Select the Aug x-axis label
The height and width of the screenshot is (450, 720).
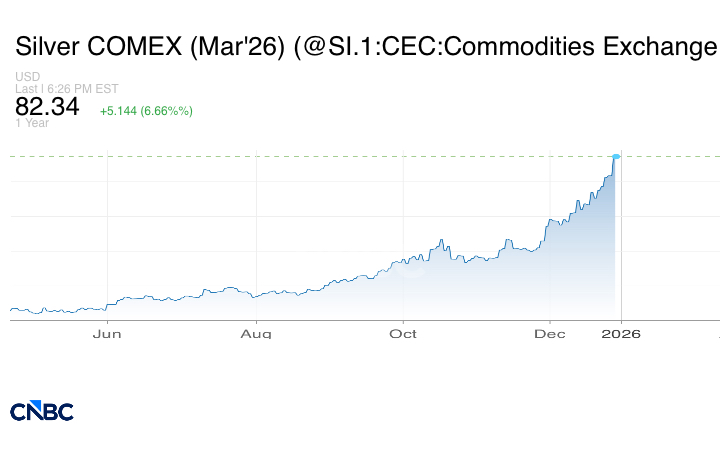(x=257, y=333)
